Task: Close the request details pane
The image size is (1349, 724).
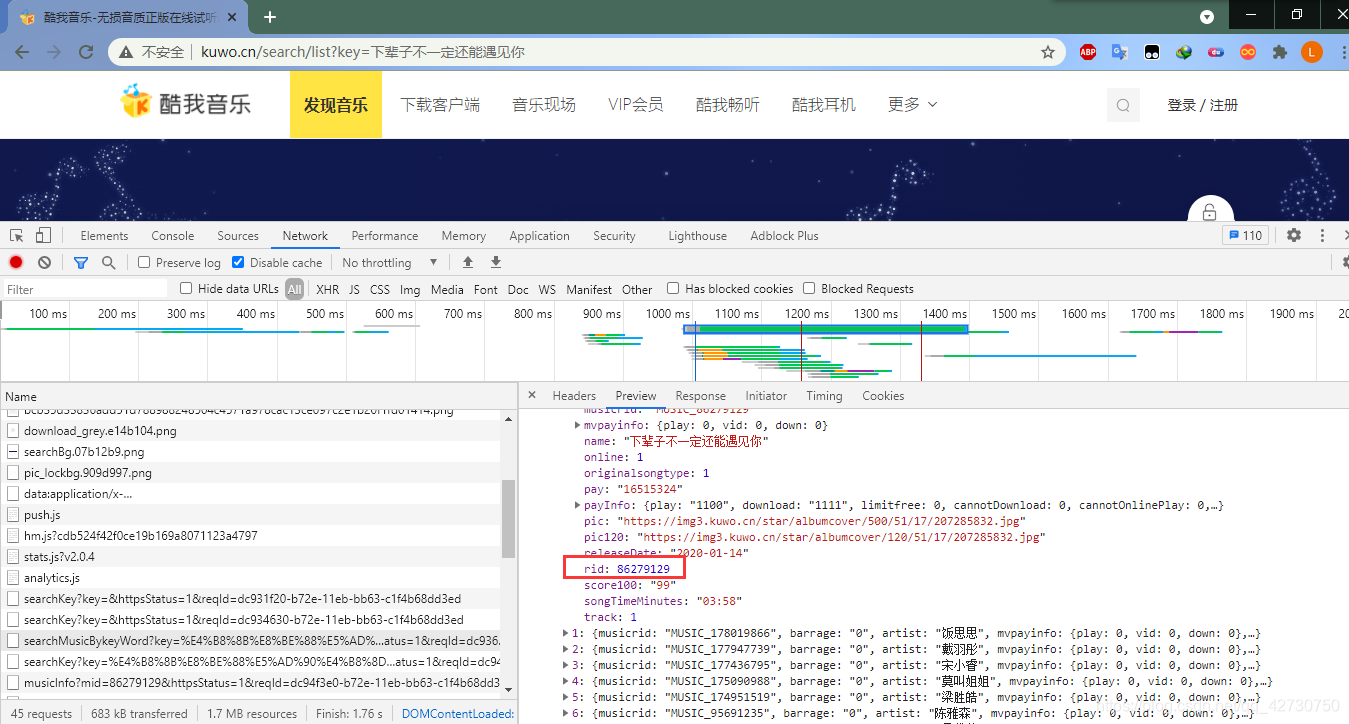Action: [532, 395]
